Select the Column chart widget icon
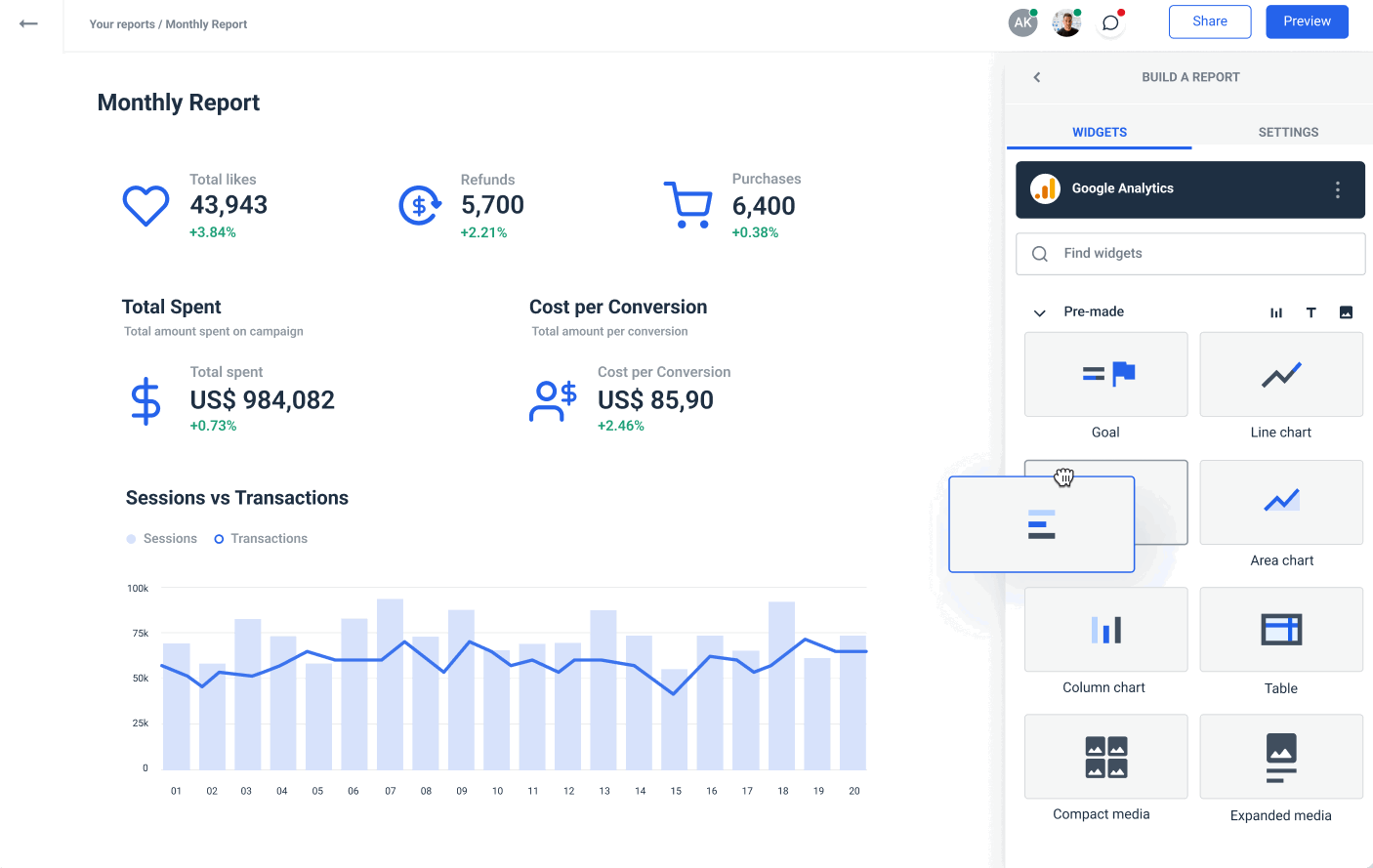The image size is (1373, 868). 1105,629
